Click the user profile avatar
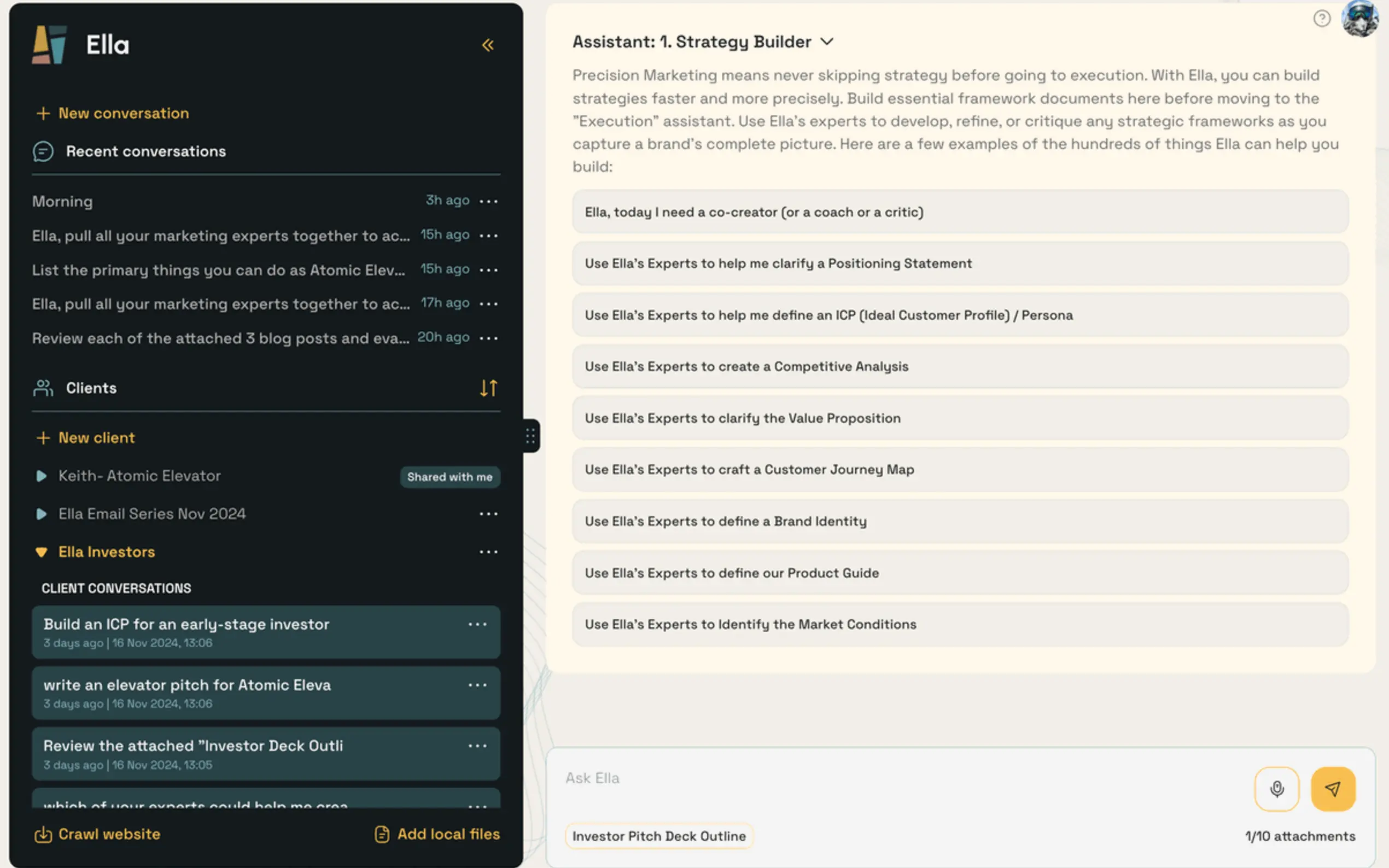Image resolution: width=1389 pixels, height=868 pixels. point(1359,19)
